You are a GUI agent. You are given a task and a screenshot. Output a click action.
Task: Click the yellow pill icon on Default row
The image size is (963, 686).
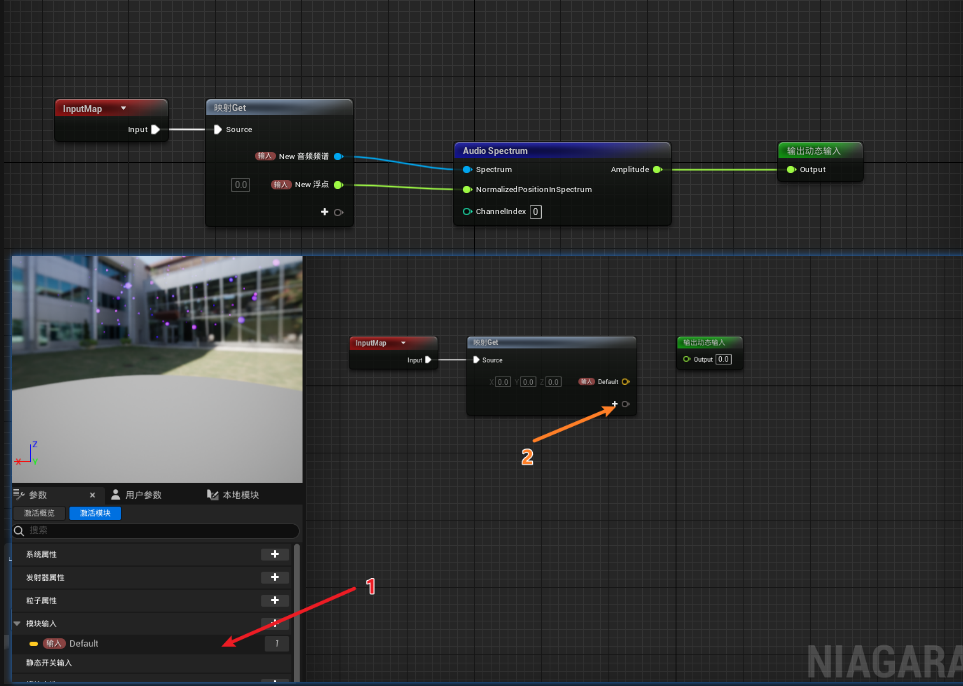coord(34,644)
